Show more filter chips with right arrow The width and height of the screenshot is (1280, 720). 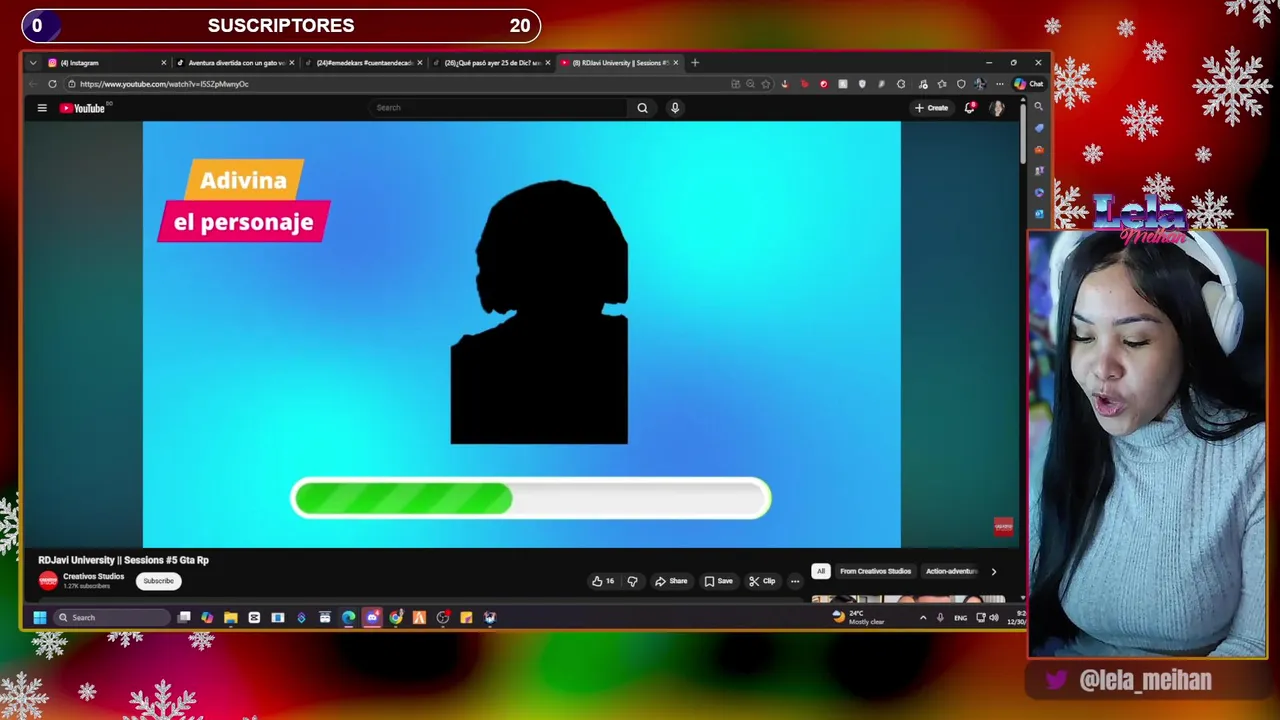(x=993, y=572)
